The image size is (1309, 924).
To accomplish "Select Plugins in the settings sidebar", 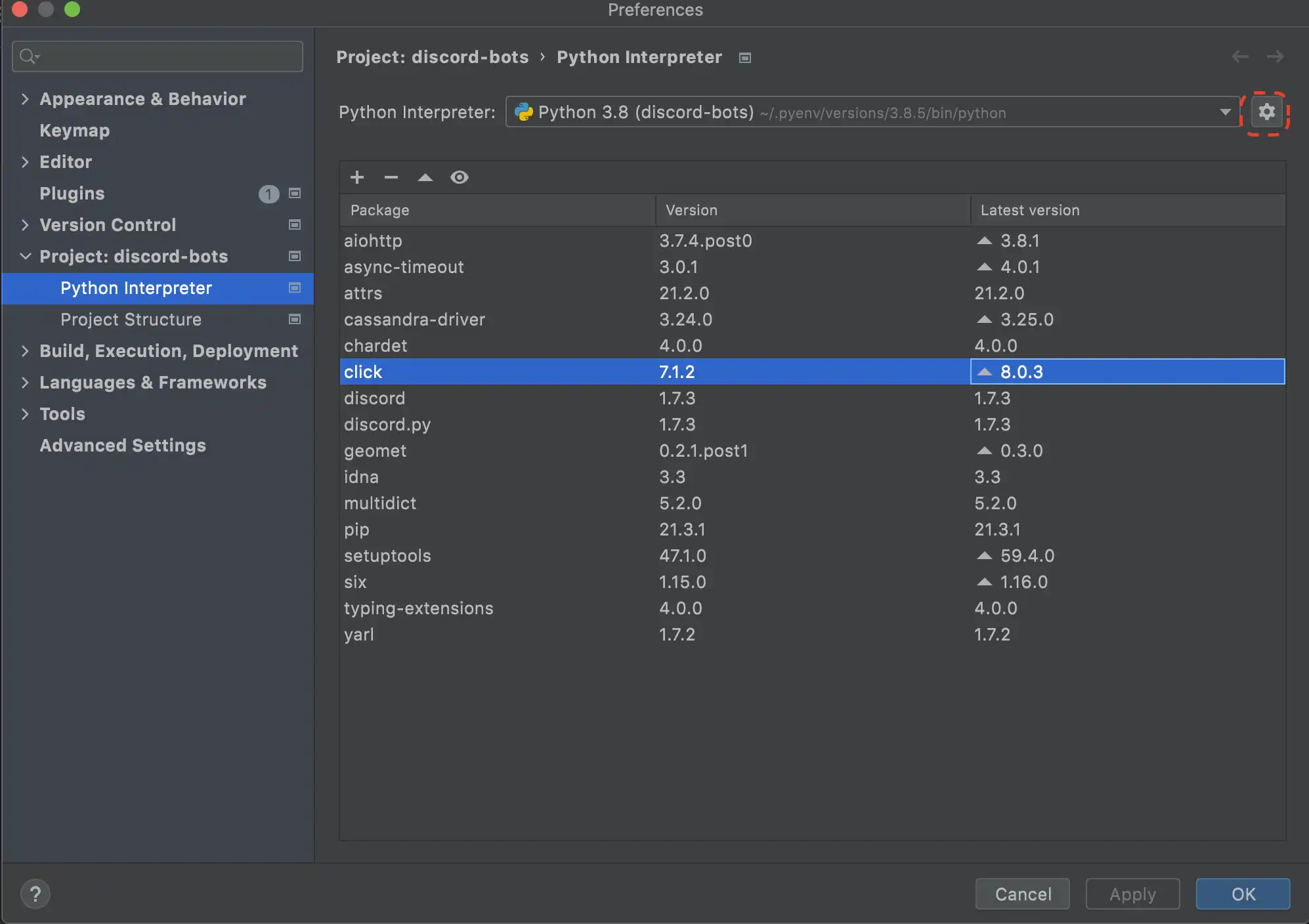I will click(x=72, y=193).
